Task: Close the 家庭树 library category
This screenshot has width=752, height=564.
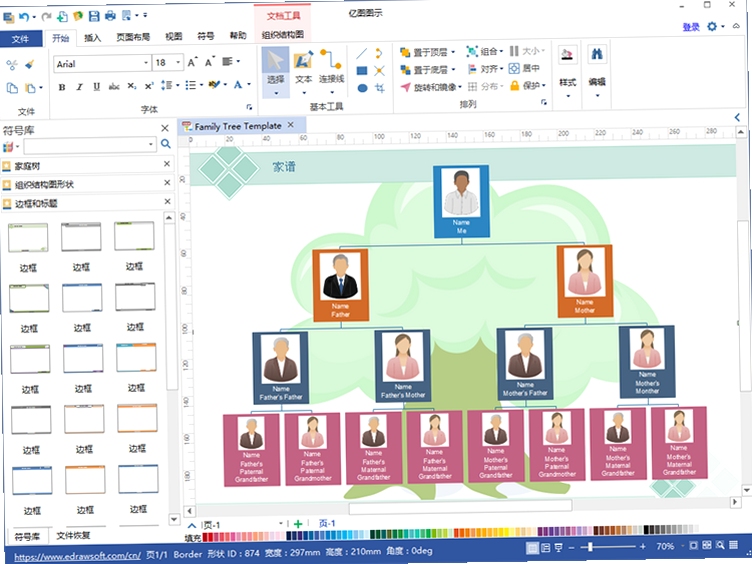Action: coord(167,164)
